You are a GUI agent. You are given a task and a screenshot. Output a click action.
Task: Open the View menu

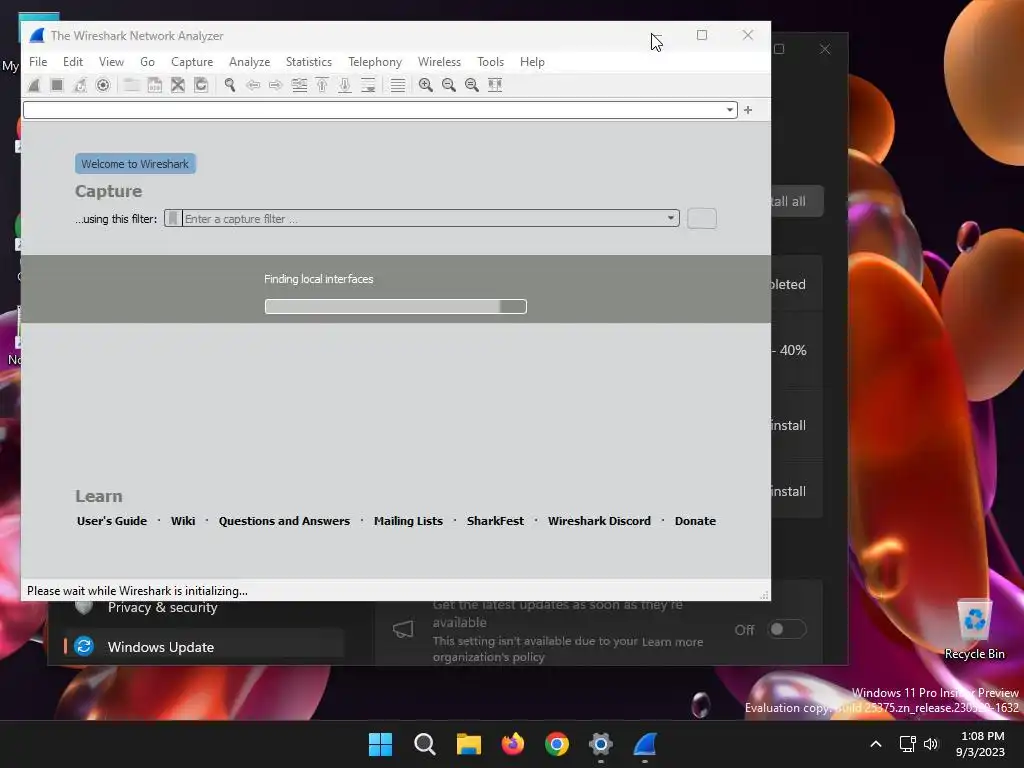pos(111,62)
